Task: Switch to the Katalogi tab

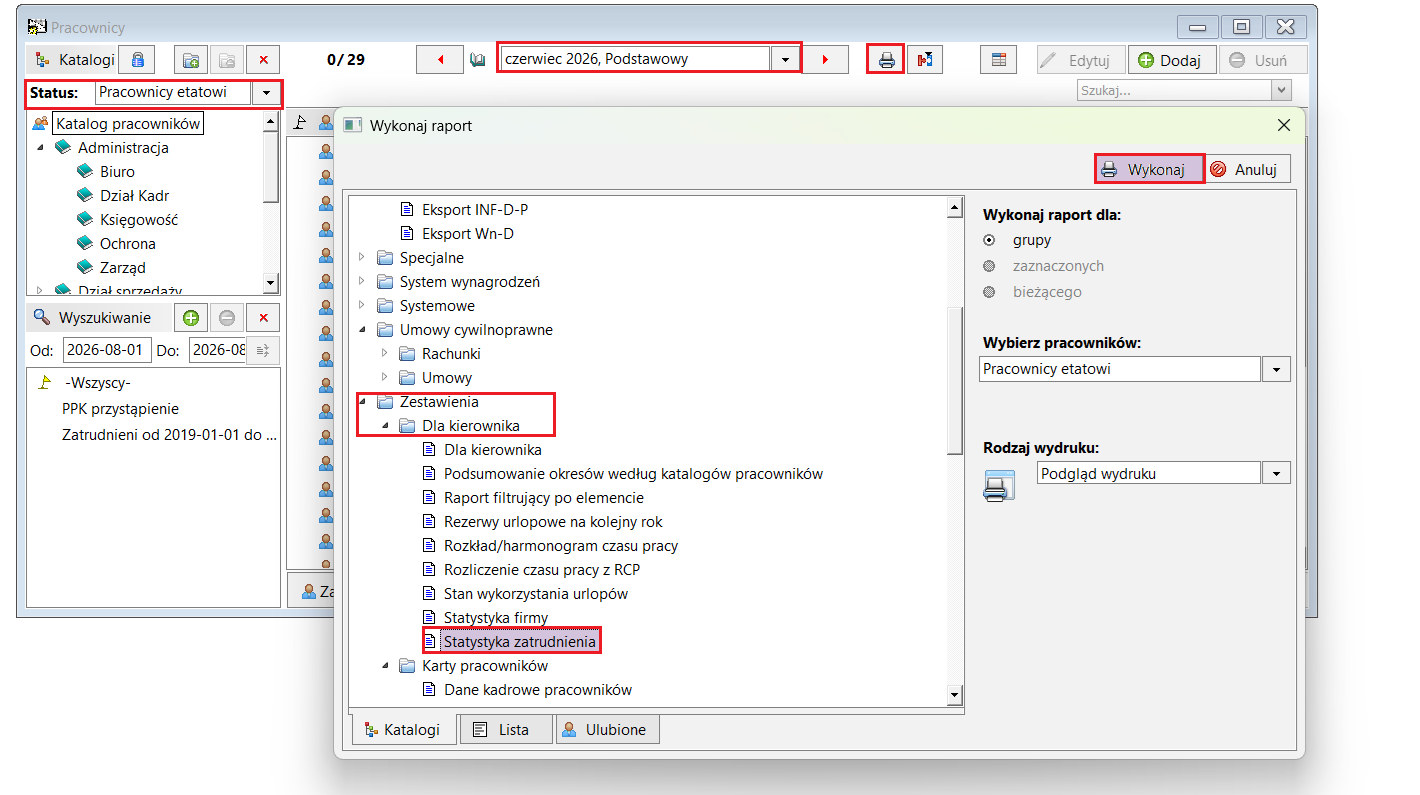Action: tap(402, 729)
